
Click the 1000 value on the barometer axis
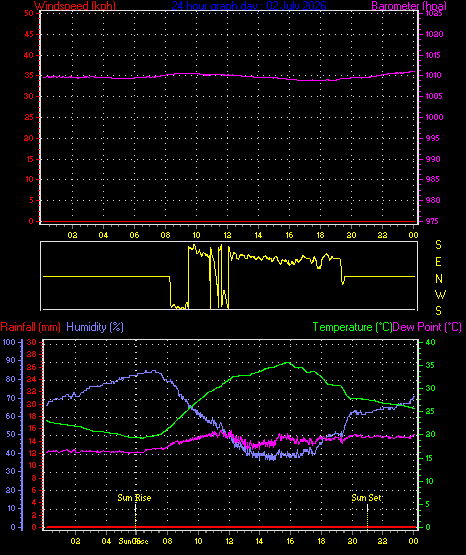(433, 117)
